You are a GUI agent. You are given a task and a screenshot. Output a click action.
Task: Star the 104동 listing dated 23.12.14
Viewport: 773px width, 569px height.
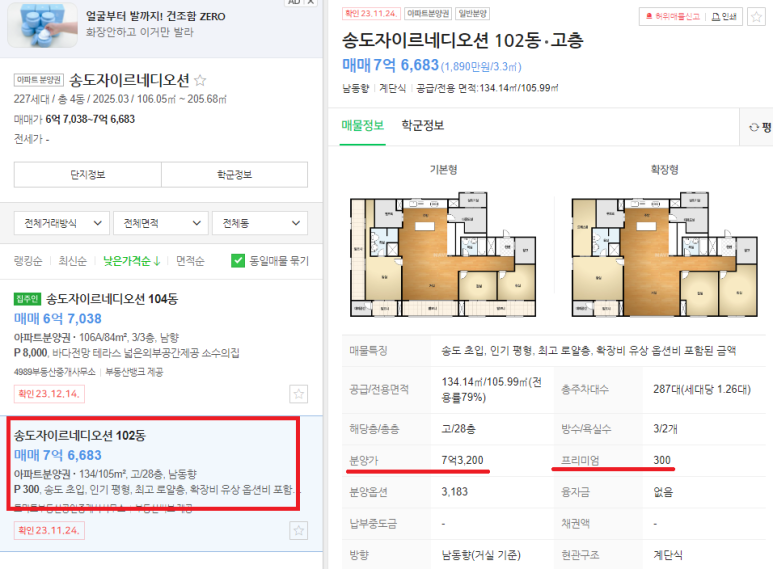(x=298, y=394)
